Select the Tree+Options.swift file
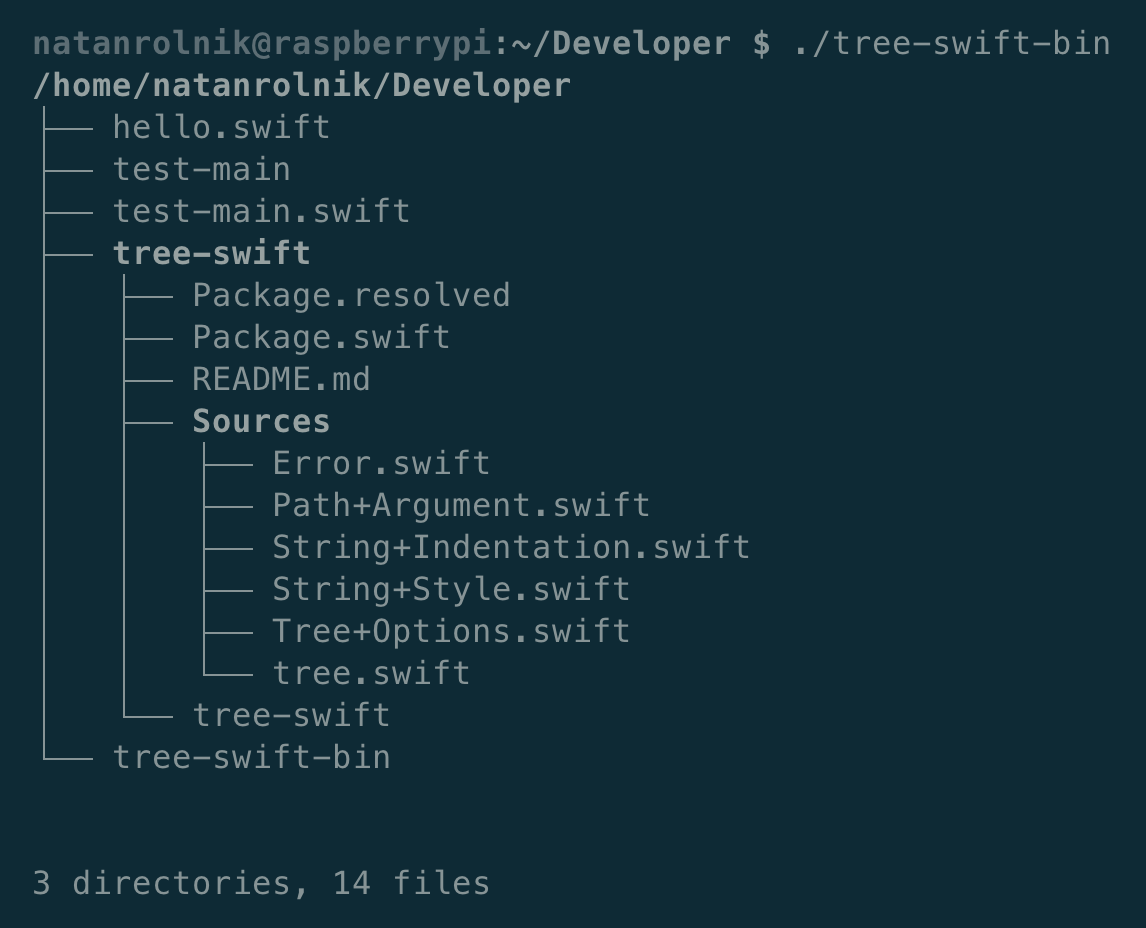 coord(451,632)
